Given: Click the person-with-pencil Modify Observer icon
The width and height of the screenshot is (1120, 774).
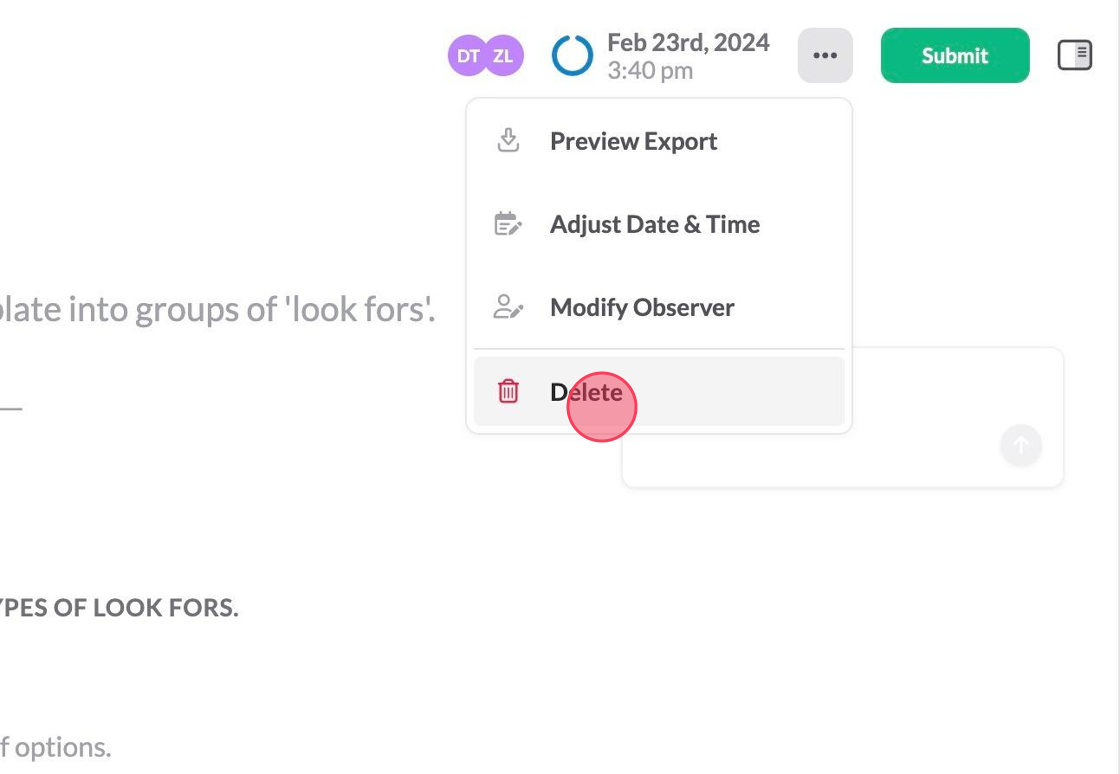Looking at the screenshot, I should point(509,307).
